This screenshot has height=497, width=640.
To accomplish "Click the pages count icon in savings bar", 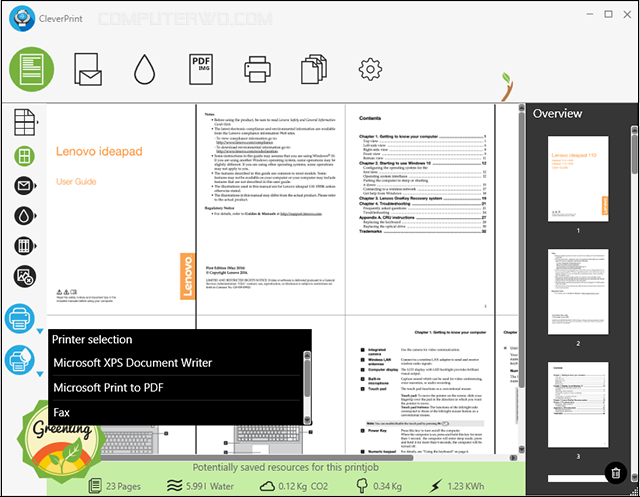I will tap(95, 486).
